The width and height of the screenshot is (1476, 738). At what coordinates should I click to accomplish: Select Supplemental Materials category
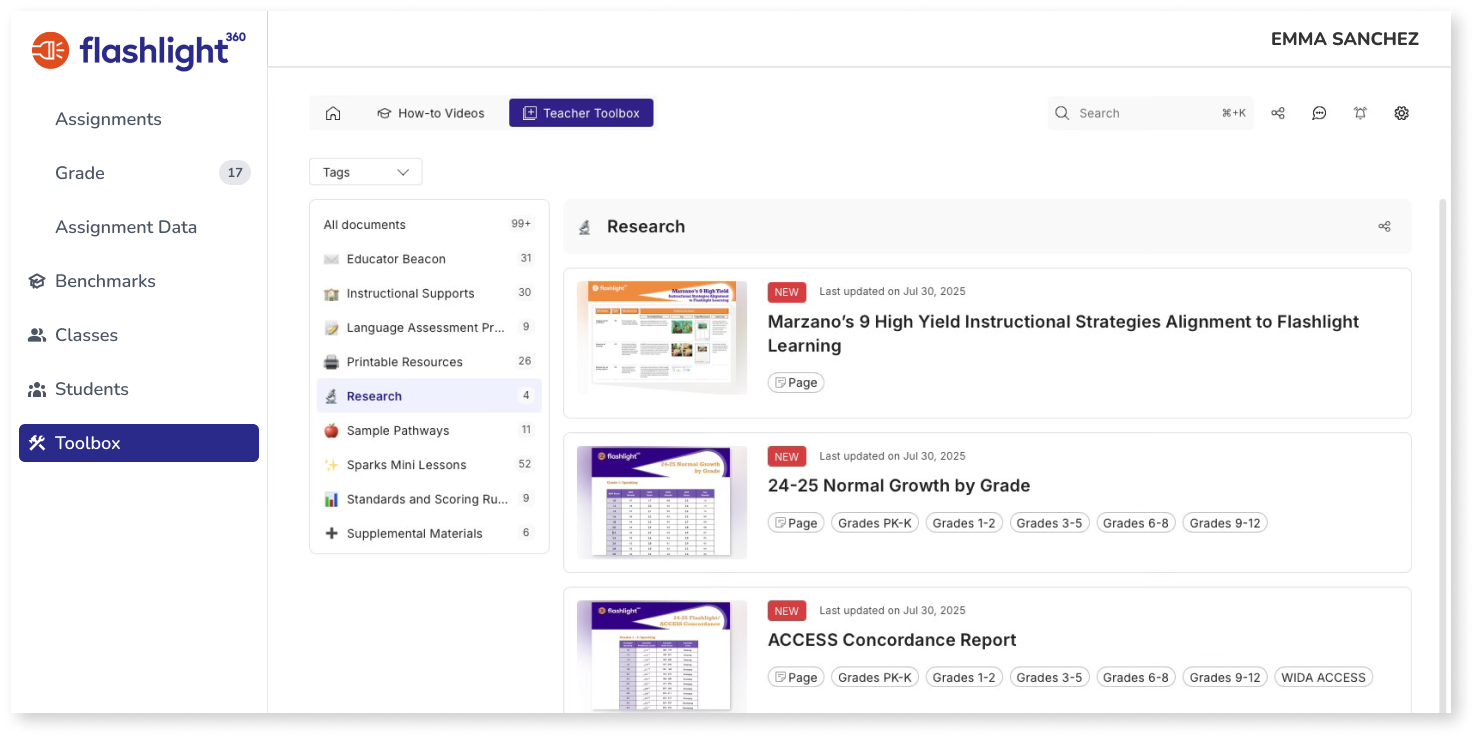click(429, 534)
